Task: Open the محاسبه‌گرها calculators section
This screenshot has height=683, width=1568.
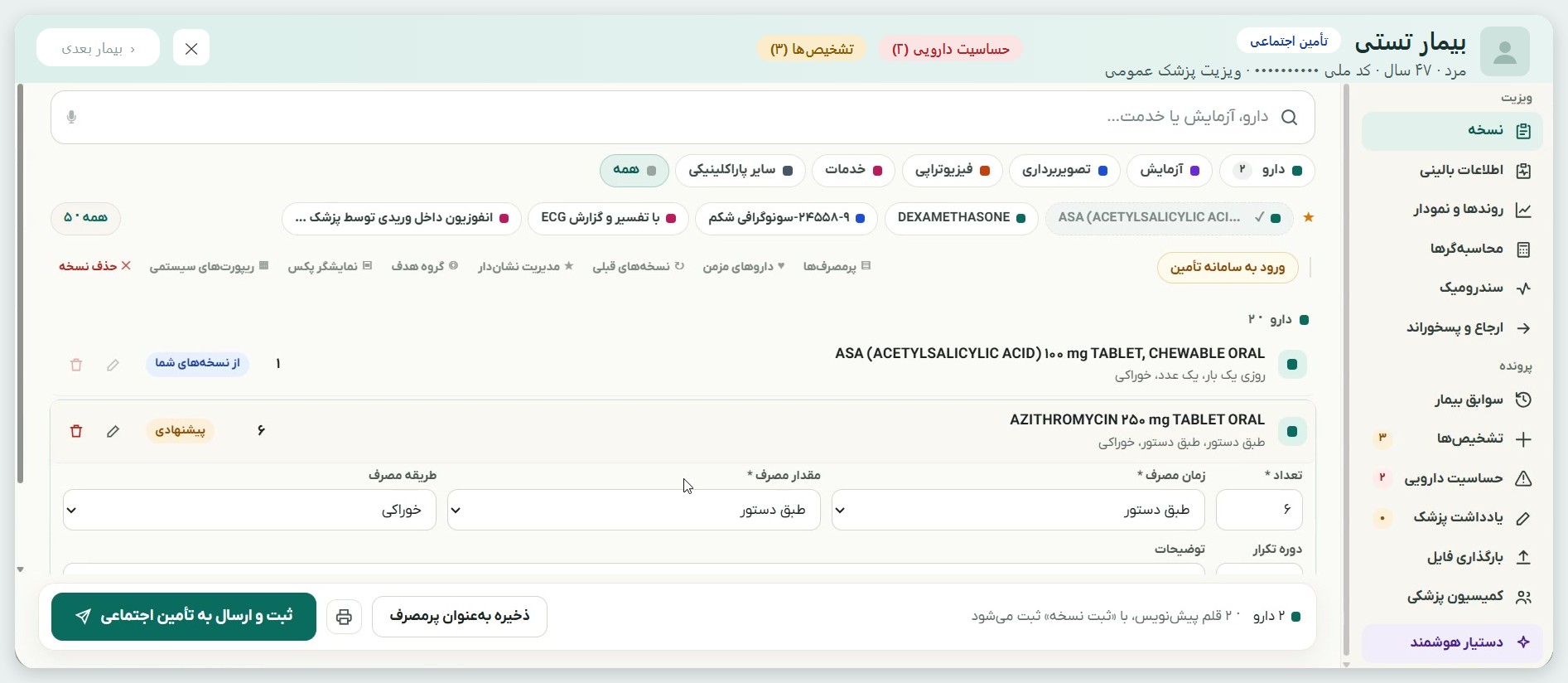Action: pos(1452,249)
